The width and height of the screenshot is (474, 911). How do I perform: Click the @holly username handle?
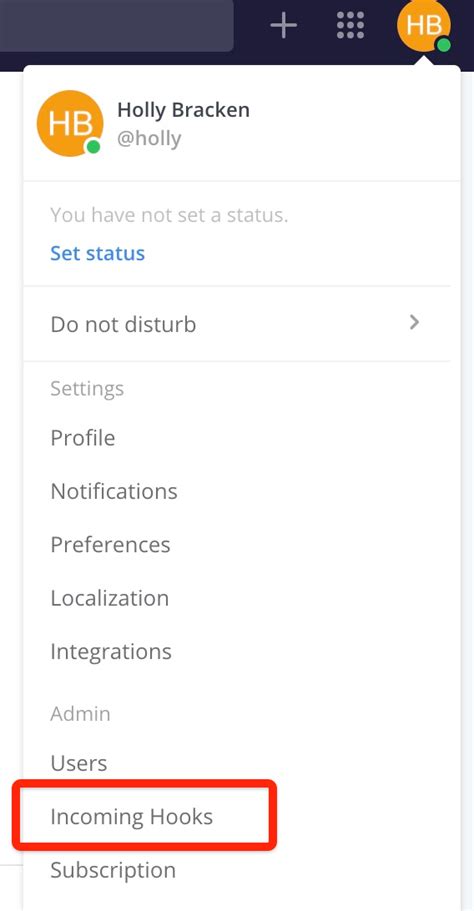tap(149, 139)
